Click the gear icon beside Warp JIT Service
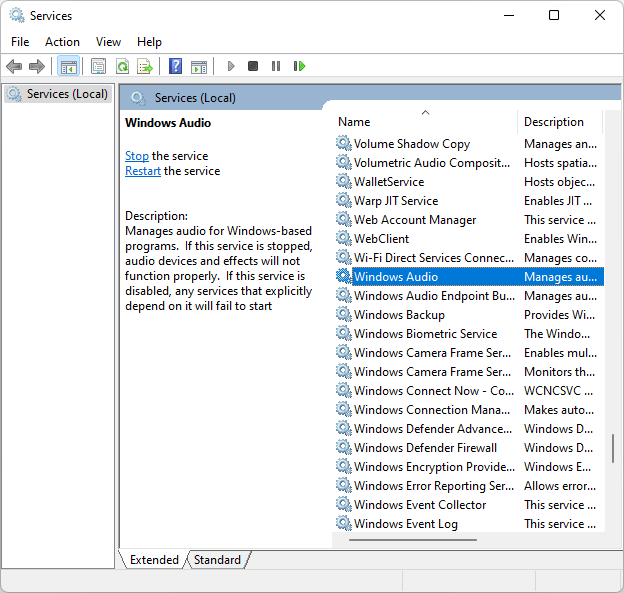 click(344, 201)
